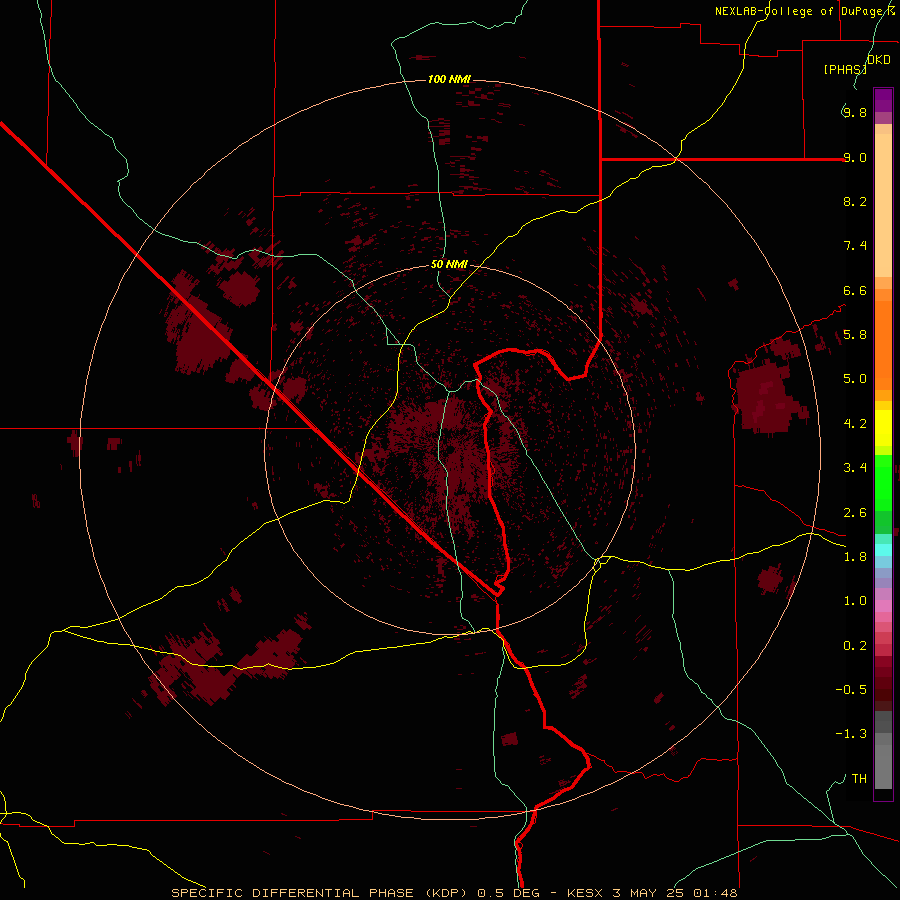Click the 5.0 value on the color scale

[x=855, y=379]
